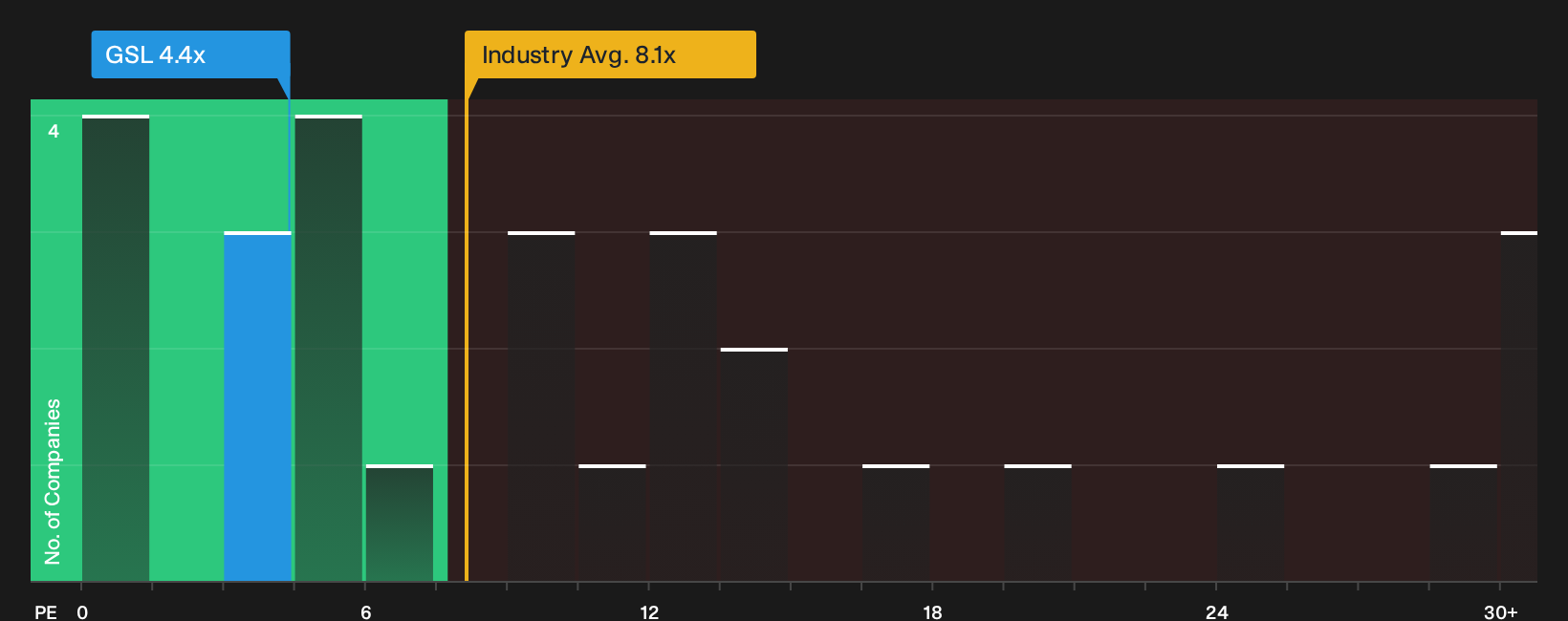Click the Industry Avg. 8.1x label
Viewport: 1568px width, 621px height.
(610, 54)
